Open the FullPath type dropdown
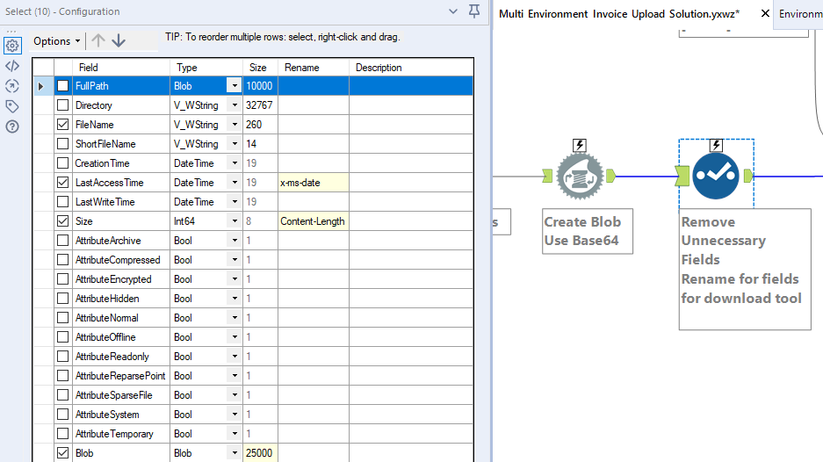The image size is (823, 462). (234, 86)
